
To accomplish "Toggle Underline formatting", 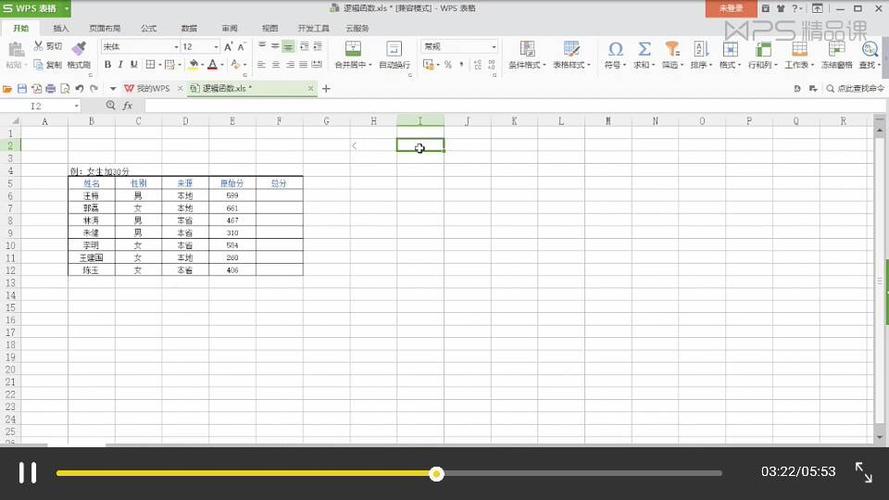I will click(x=134, y=65).
